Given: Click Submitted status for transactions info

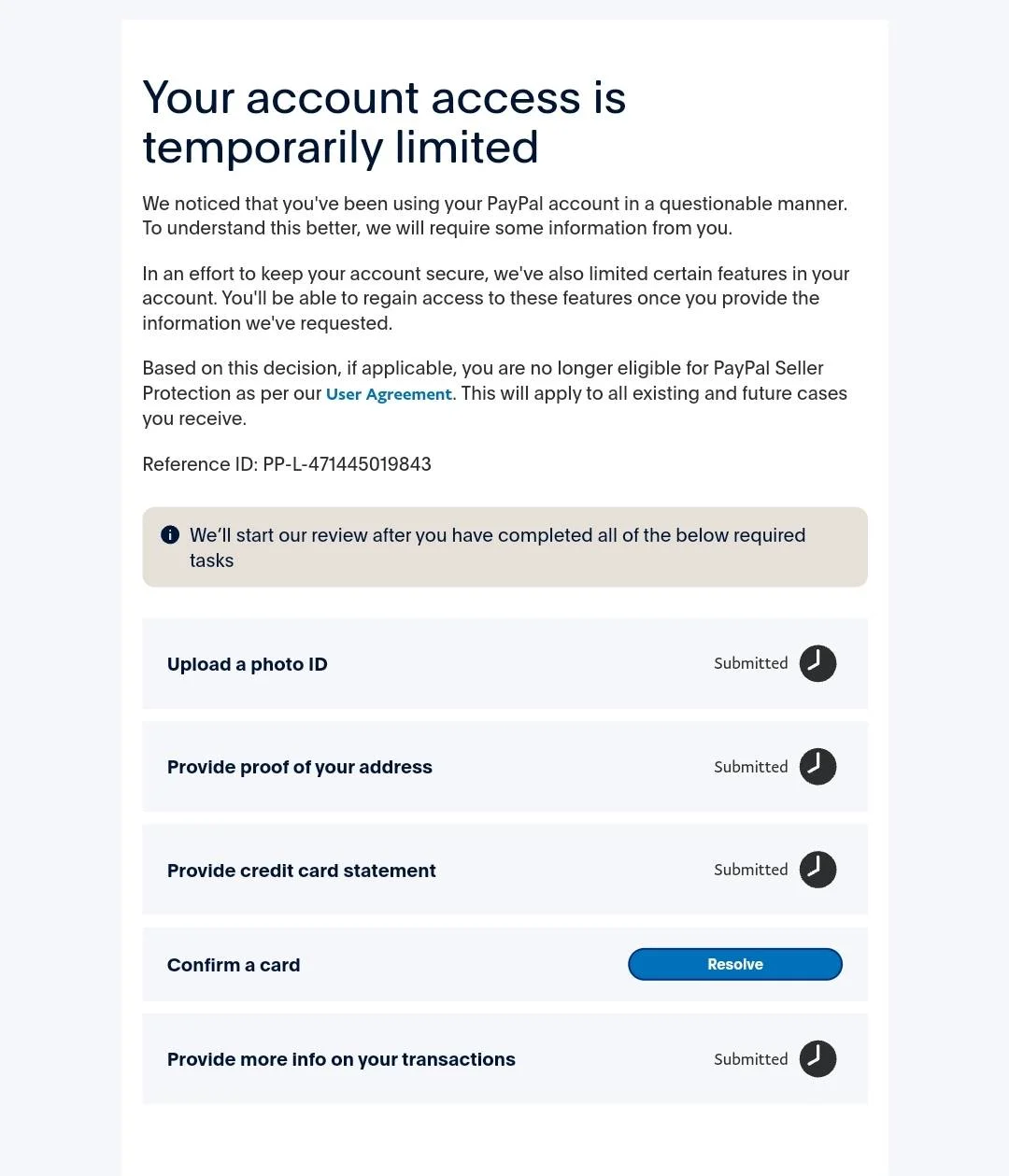Looking at the screenshot, I should [x=751, y=1059].
